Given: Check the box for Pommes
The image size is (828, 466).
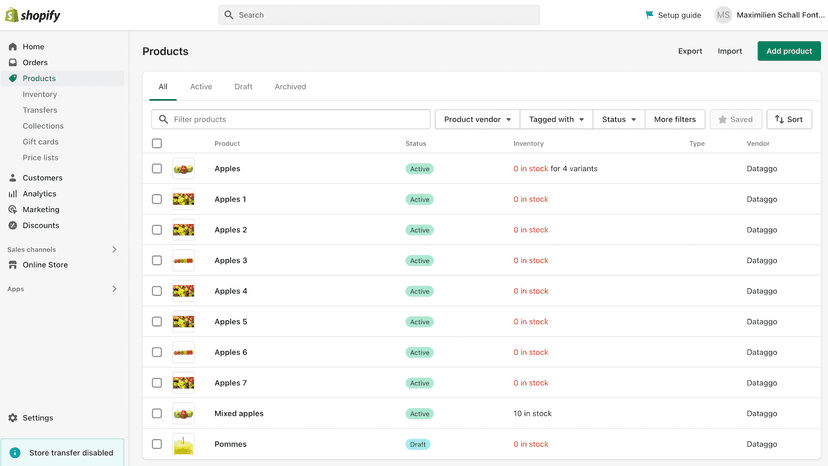Looking at the screenshot, I should pyautogui.click(x=157, y=444).
